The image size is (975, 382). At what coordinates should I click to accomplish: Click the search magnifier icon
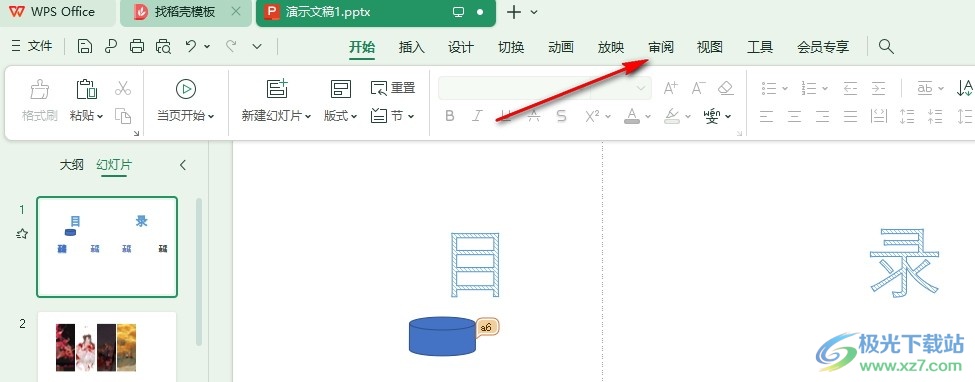(886, 46)
